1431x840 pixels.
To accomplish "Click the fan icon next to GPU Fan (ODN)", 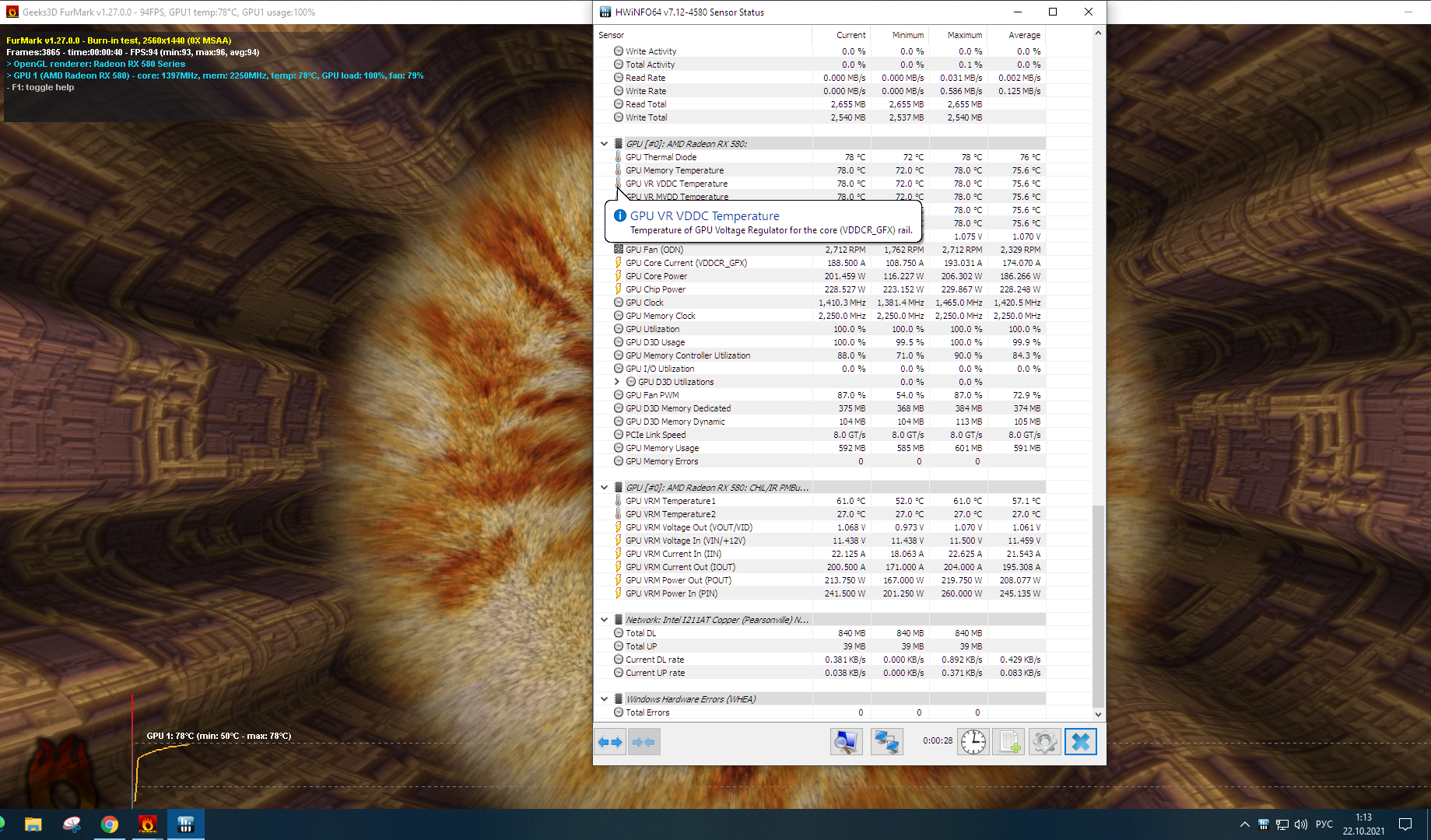I will tap(619, 250).
